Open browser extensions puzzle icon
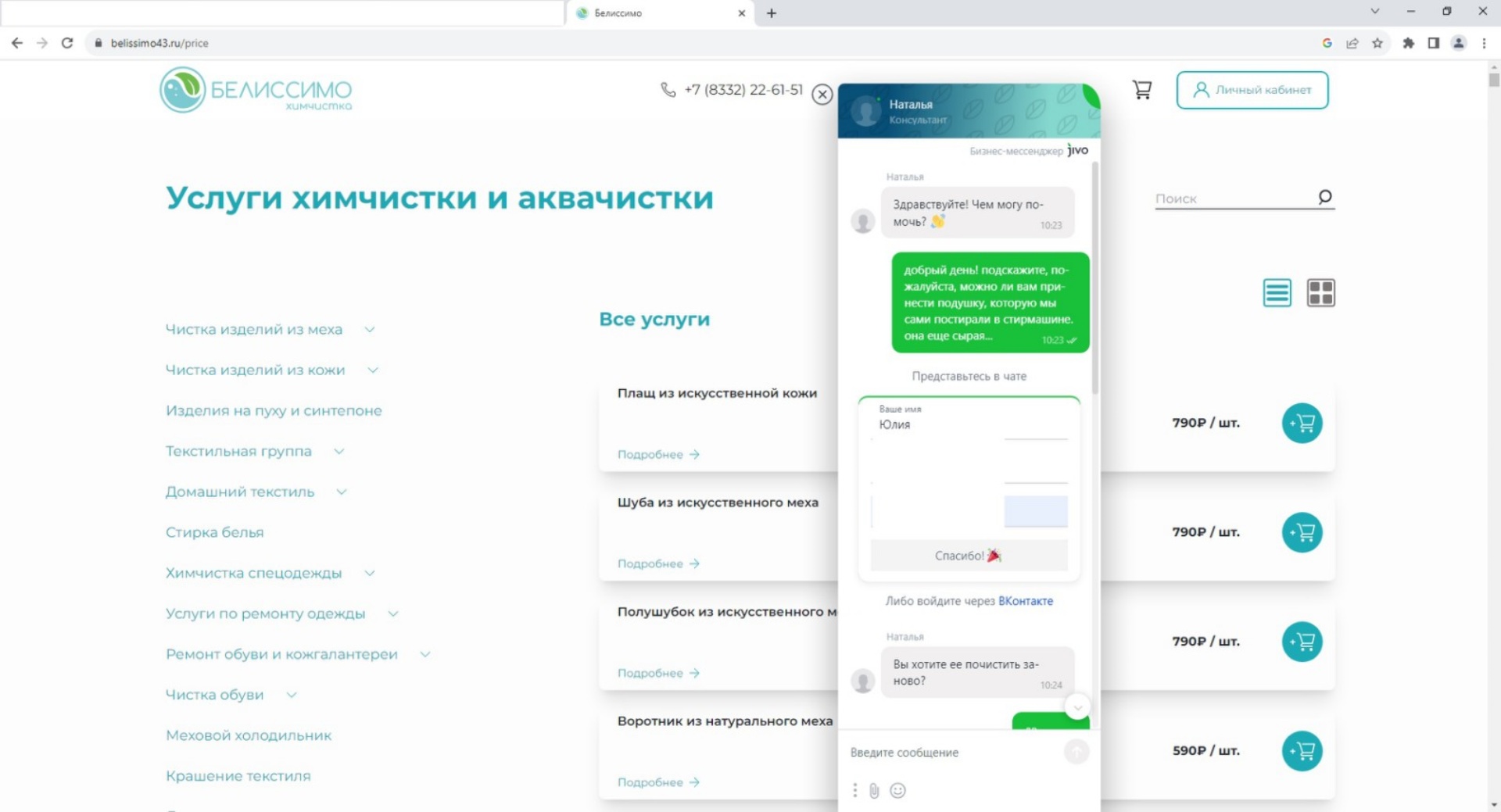 (x=1408, y=43)
